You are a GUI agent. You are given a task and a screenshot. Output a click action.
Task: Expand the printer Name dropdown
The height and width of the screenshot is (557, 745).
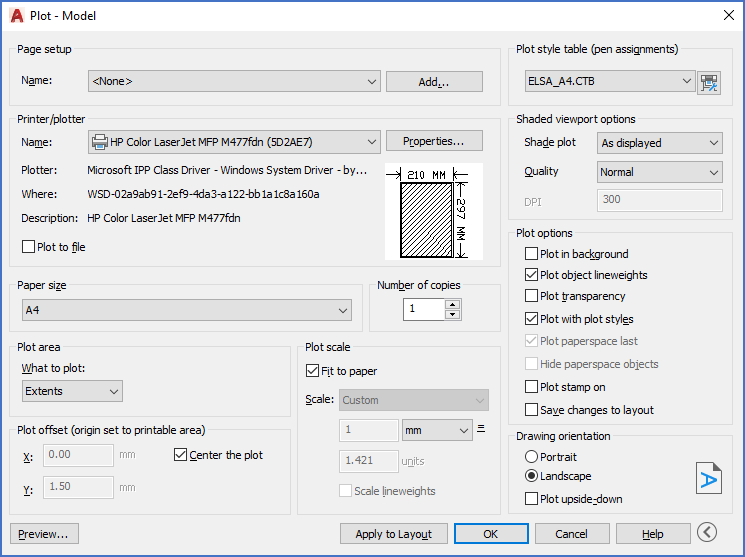pos(234,142)
